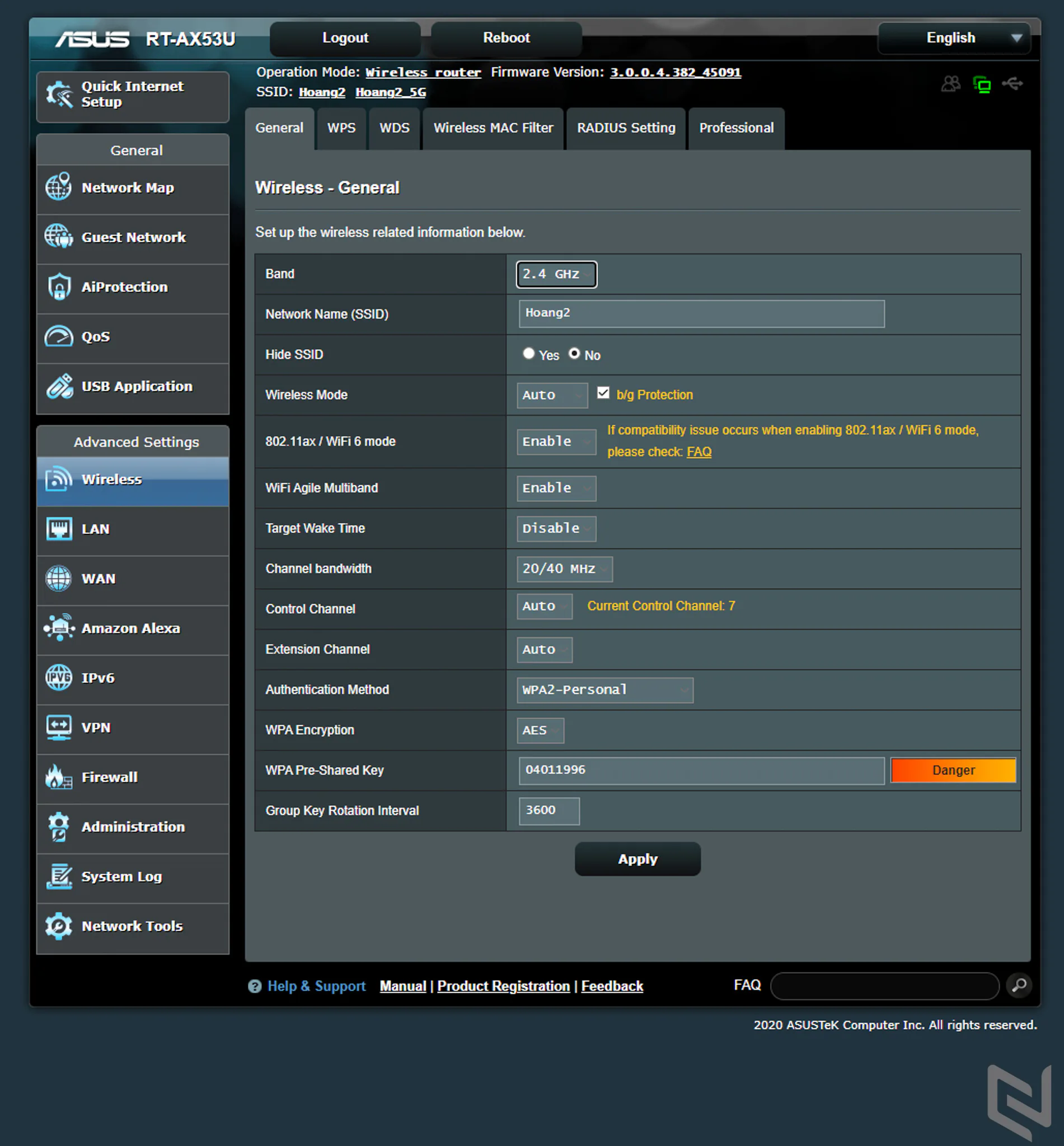This screenshot has height=1146, width=1064.
Task: Open the Hoang2_5G SSID link
Action: click(390, 92)
